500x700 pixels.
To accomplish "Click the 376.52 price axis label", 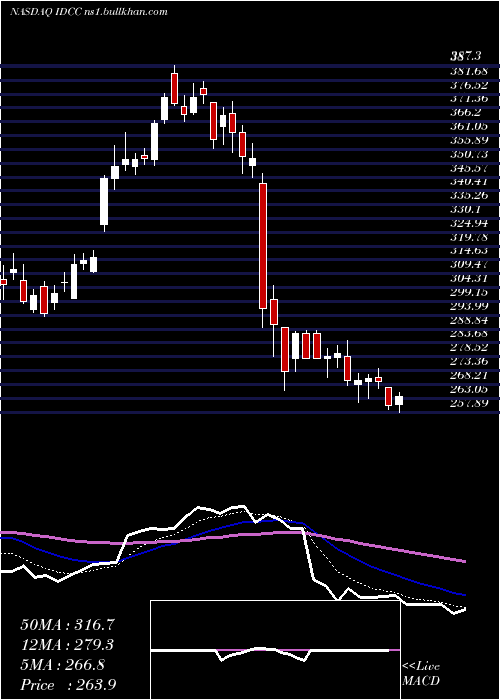I will [x=470, y=85].
